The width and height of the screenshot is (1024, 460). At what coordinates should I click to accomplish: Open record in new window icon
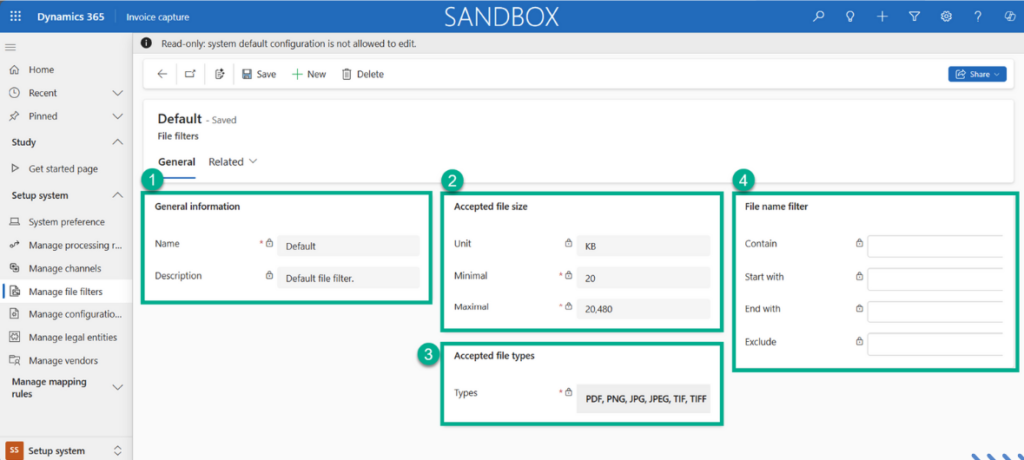coord(191,74)
